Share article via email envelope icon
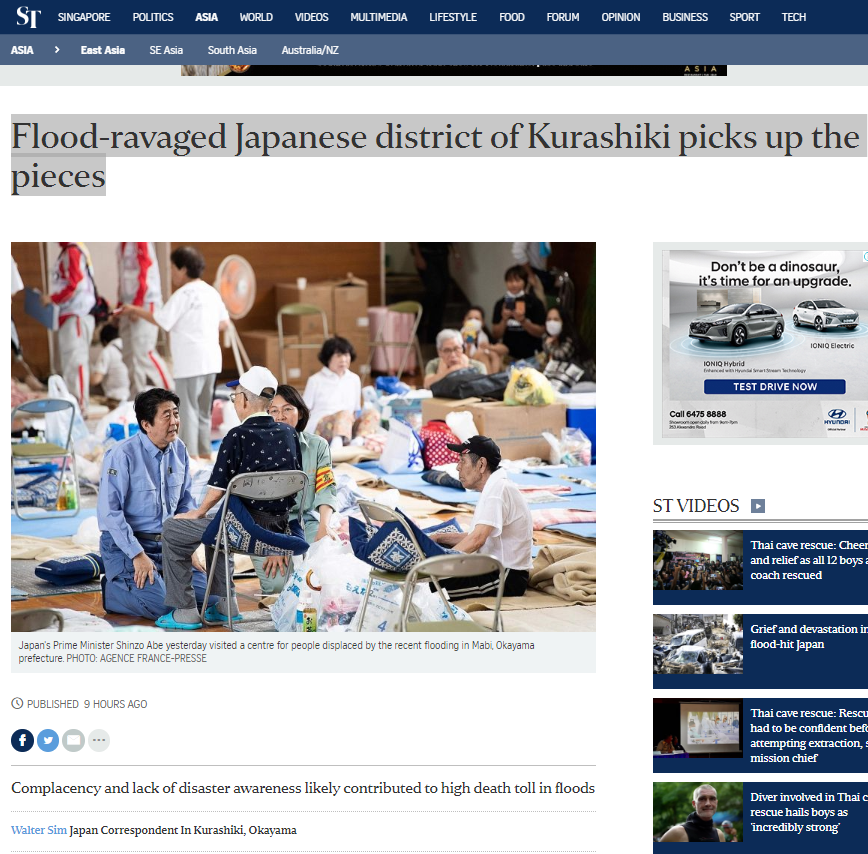Image resolution: width=868 pixels, height=854 pixels. pos(73,740)
